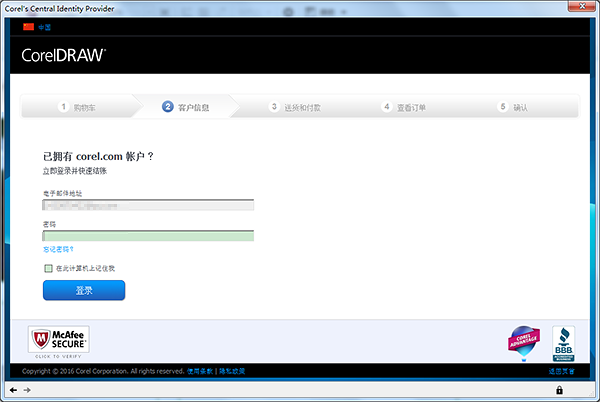Select step 2 客户信息 tab
This screenshot has width=600, height=402.
coord(190,106)
